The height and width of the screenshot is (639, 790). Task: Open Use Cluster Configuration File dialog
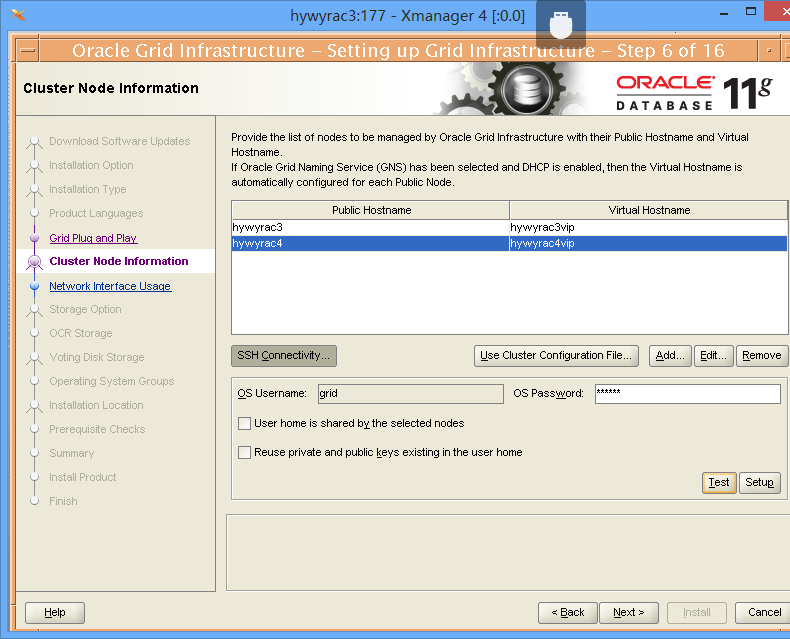556,356
